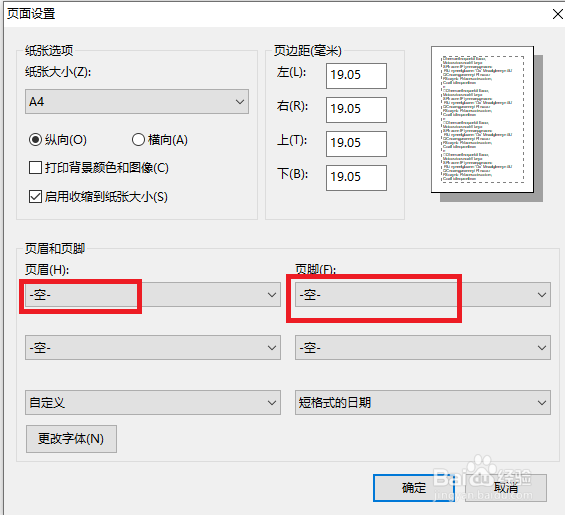Open the second footer -空- dropdown
This screenshot has height=515, width=565.
(422, 347)
